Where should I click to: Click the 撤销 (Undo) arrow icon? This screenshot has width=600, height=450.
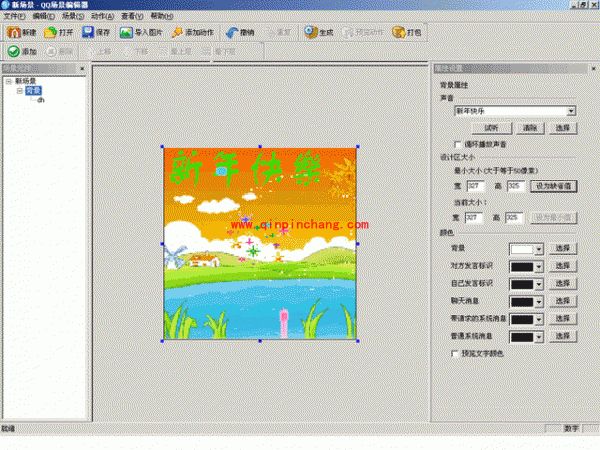pyautogui.click(x=232, y=33)
